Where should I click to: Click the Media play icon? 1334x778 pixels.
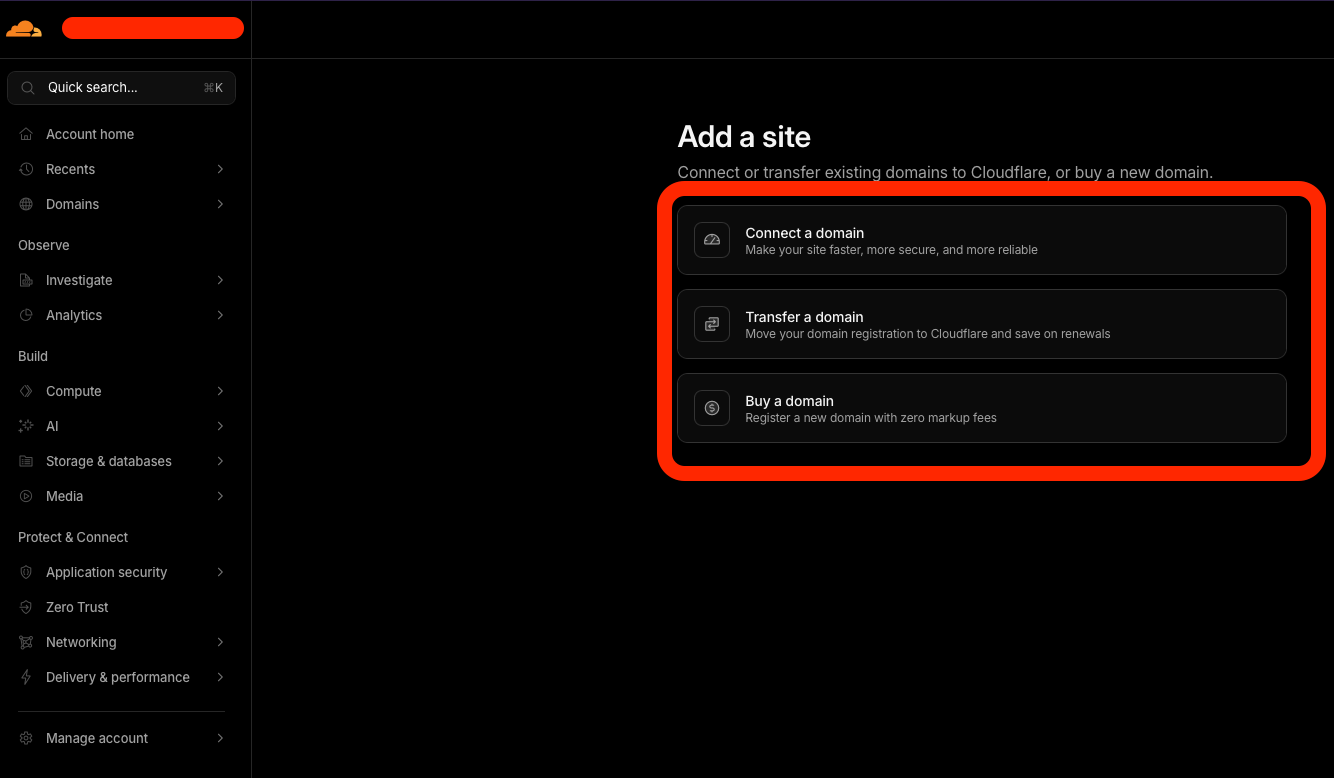(x=27, y=496)
